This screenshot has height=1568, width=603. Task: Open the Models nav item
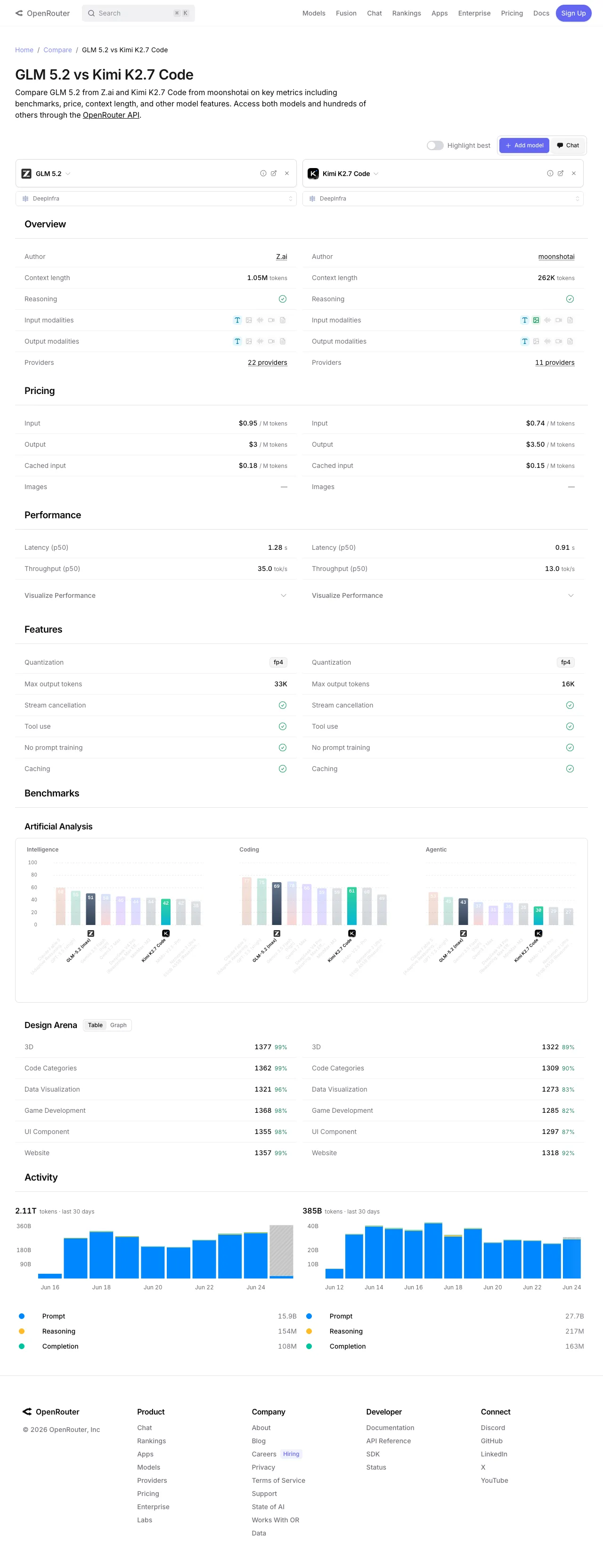tap(314, 13)
